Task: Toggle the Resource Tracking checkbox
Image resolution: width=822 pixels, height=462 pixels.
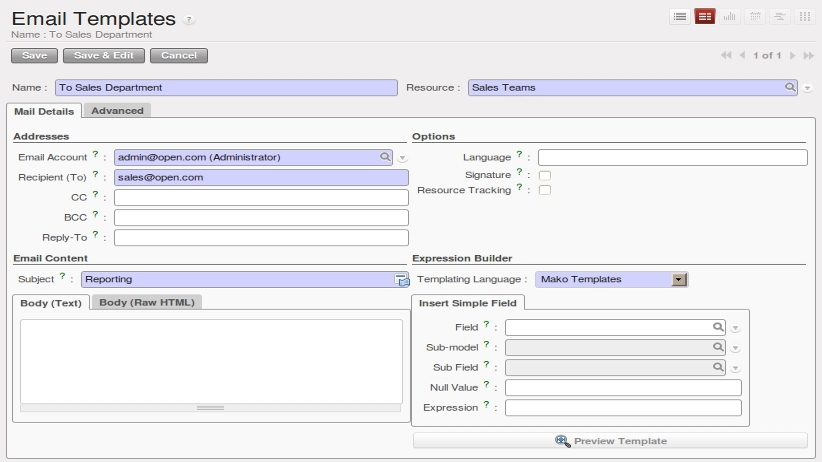Action: (x=545, y=190)
